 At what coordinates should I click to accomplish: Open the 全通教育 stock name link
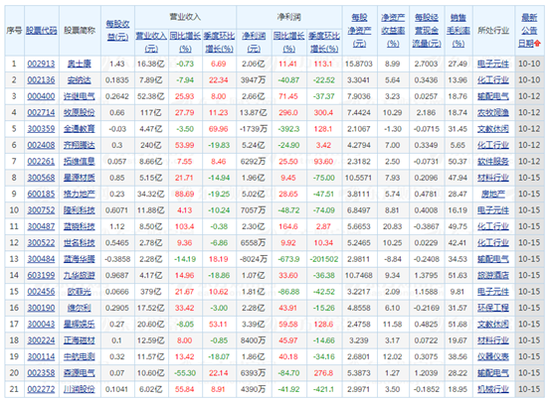[79, 129]
